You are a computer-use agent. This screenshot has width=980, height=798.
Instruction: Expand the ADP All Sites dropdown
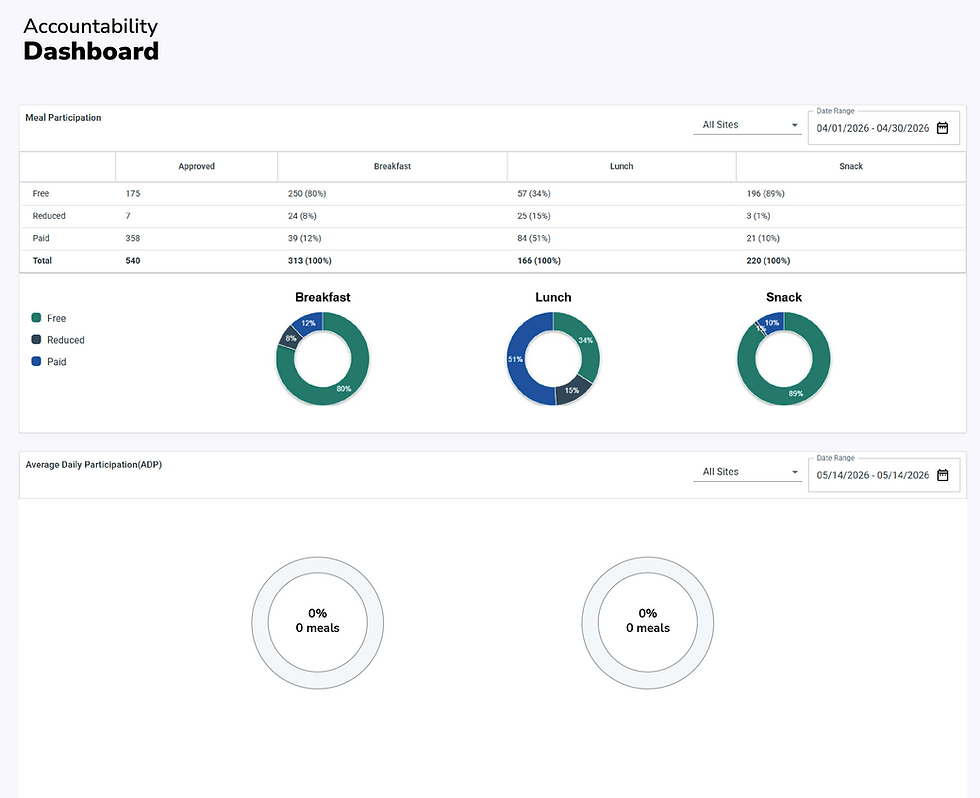[x=747, y=472]
